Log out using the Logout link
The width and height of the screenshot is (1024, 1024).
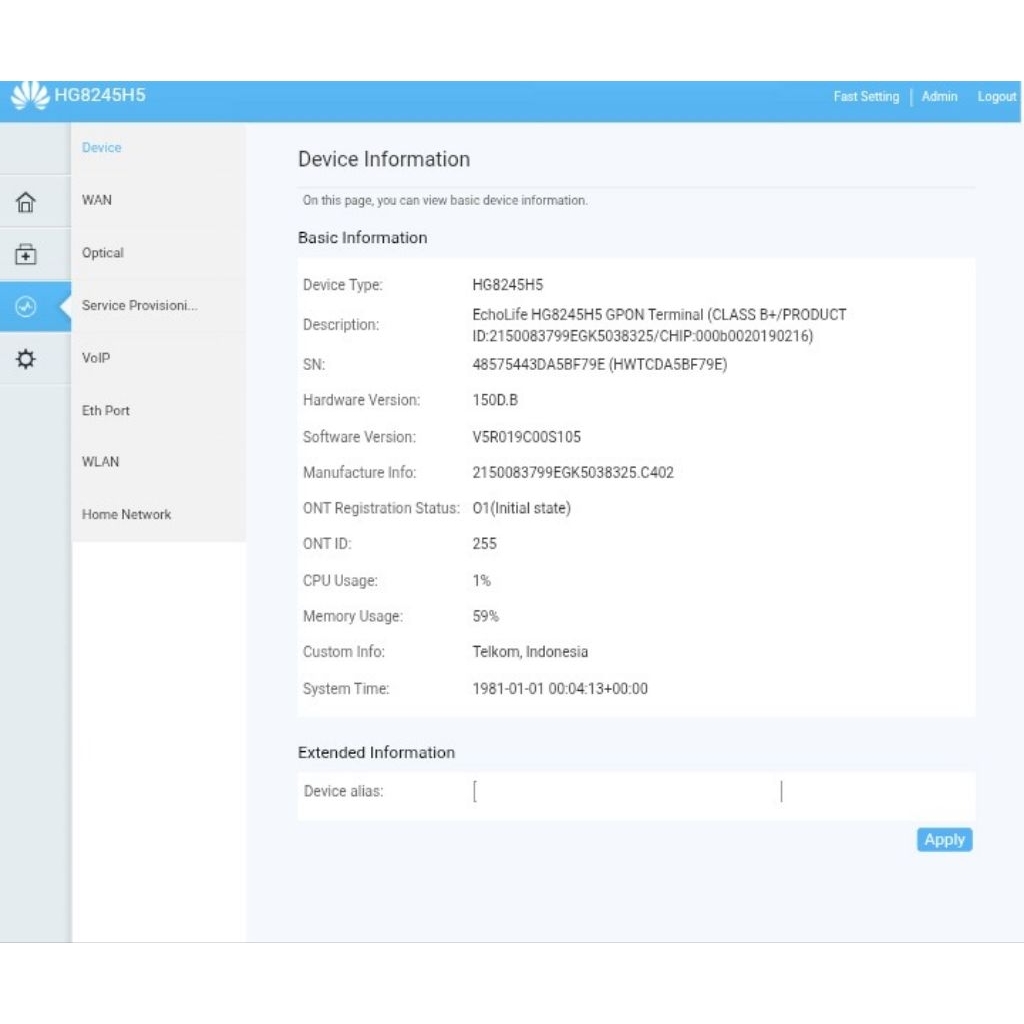pyautogui.click(x=996, y=97)
